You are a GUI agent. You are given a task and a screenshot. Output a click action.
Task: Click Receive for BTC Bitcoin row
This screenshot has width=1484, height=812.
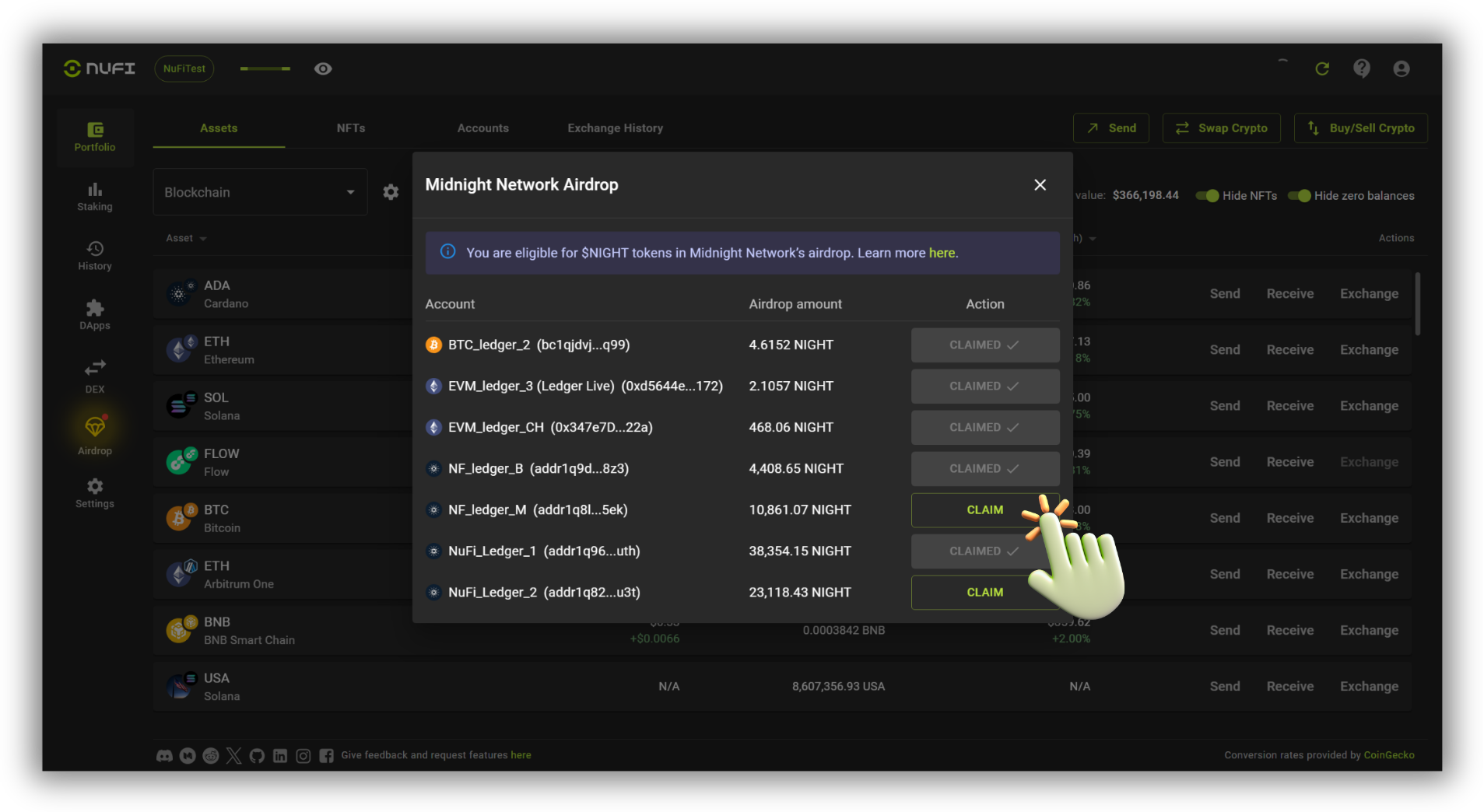pyautogui.click(x=1290, y=518)
